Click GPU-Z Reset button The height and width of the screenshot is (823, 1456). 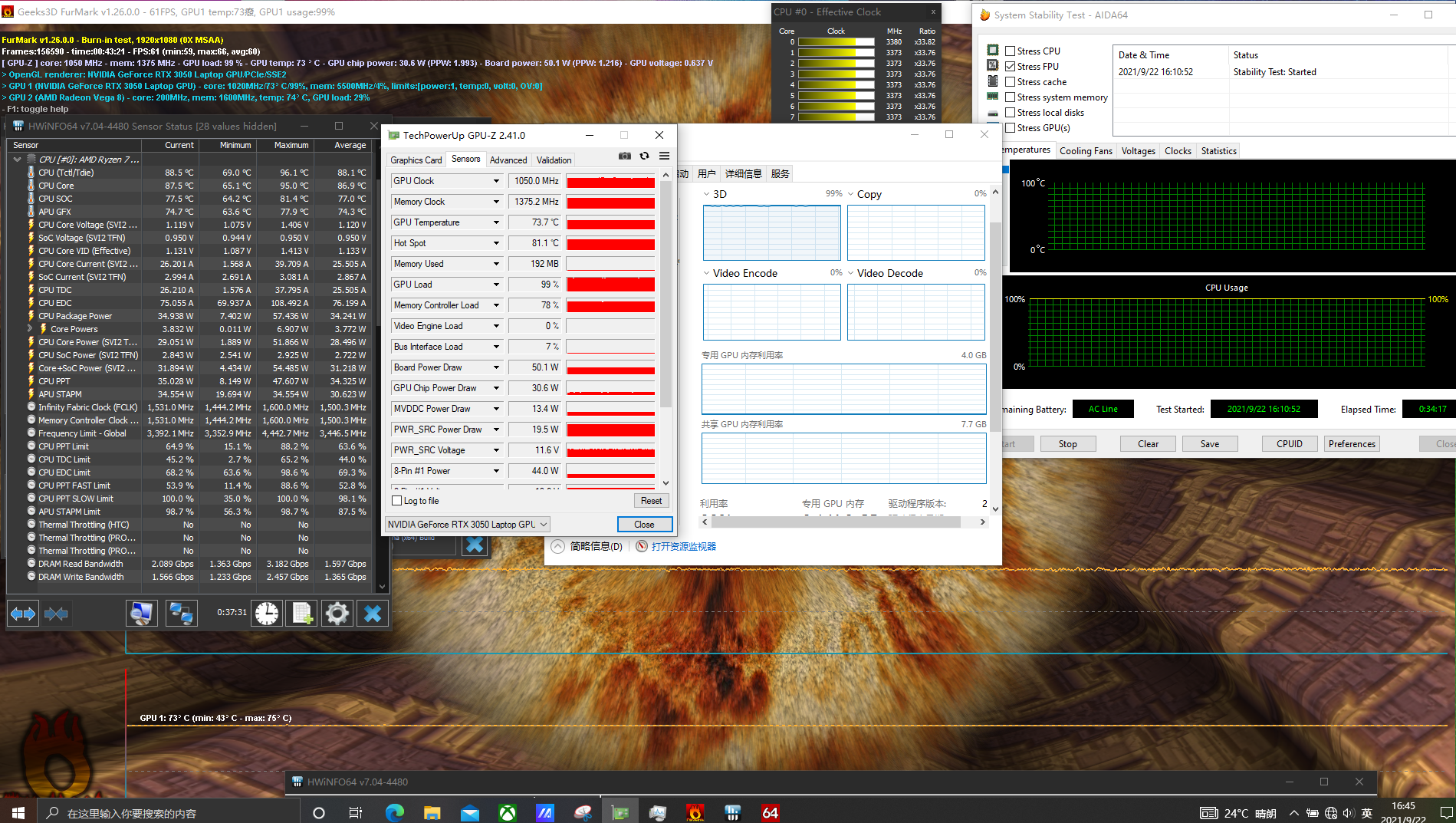(x=651, y=501)
